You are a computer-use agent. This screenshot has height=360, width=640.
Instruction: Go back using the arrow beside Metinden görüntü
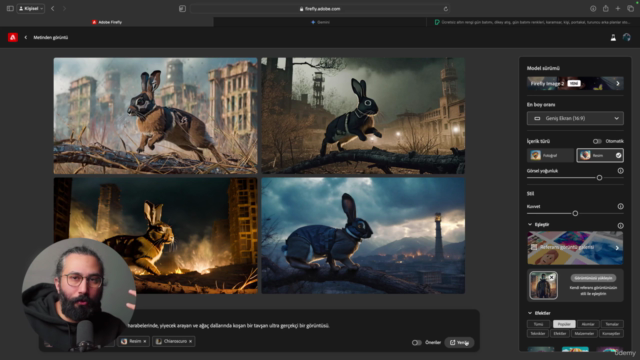tap(26, 38)
